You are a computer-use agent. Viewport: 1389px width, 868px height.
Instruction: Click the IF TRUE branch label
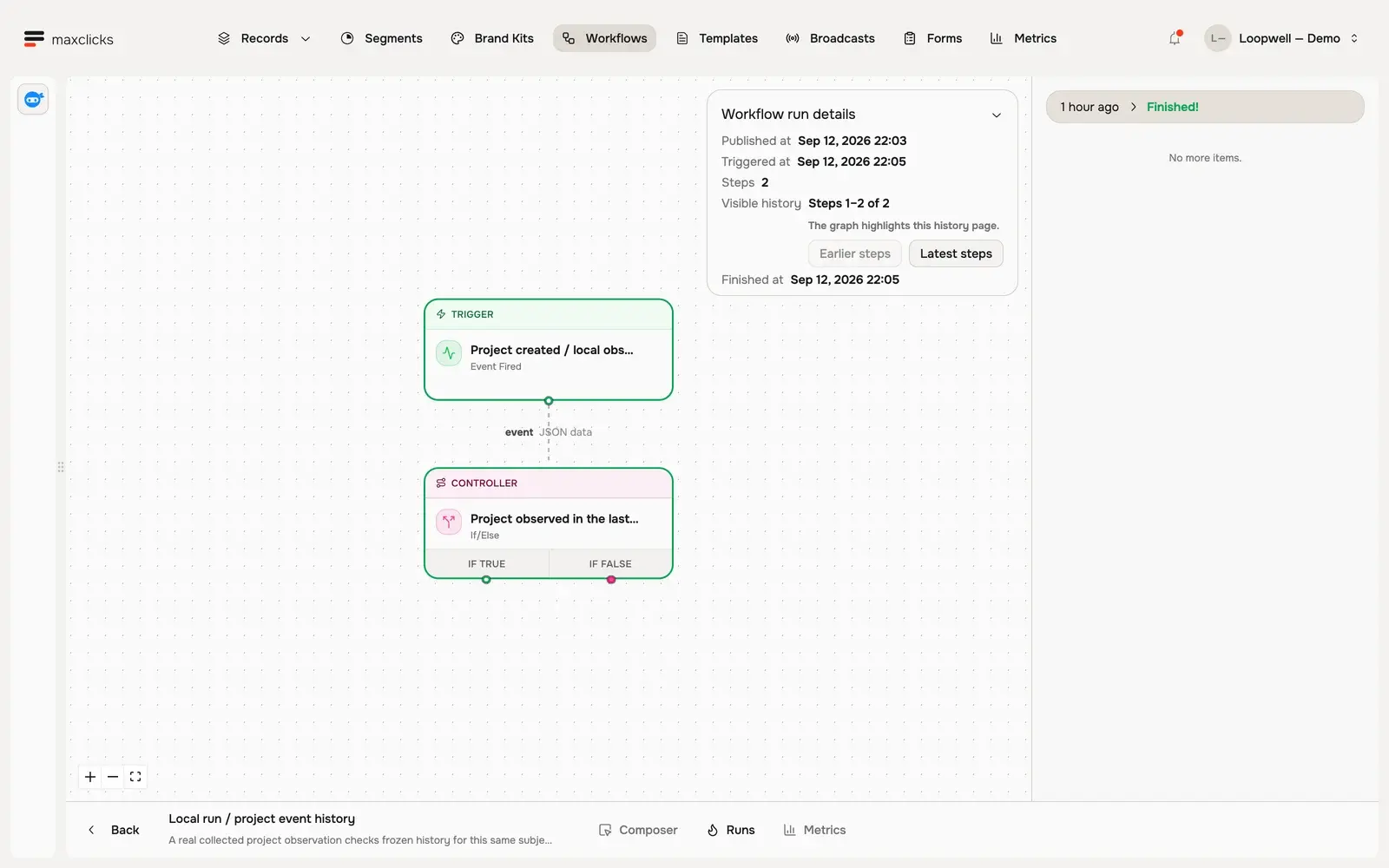487,563
